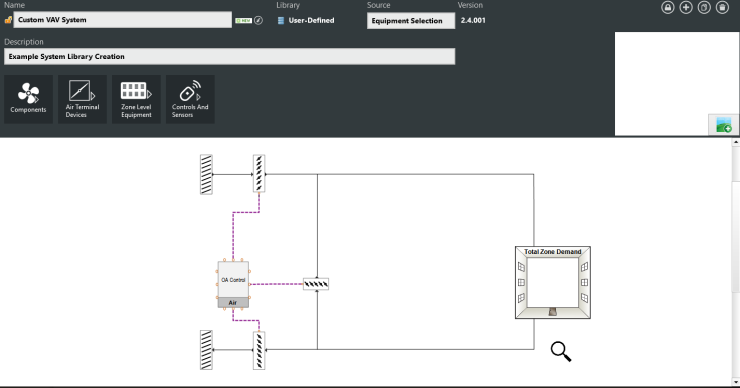
Task: Click the empty image preview thumbnail
Action: point(677,84)
